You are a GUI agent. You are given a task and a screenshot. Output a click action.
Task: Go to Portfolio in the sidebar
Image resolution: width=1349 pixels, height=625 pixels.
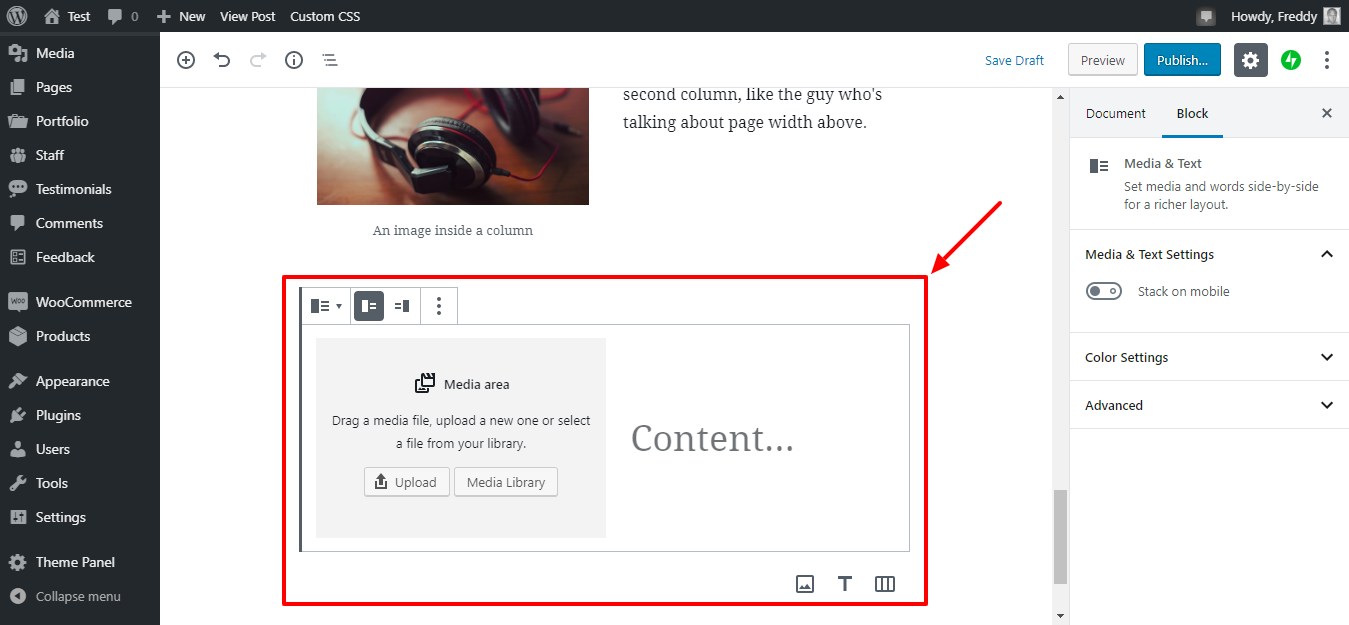[80, 121]
